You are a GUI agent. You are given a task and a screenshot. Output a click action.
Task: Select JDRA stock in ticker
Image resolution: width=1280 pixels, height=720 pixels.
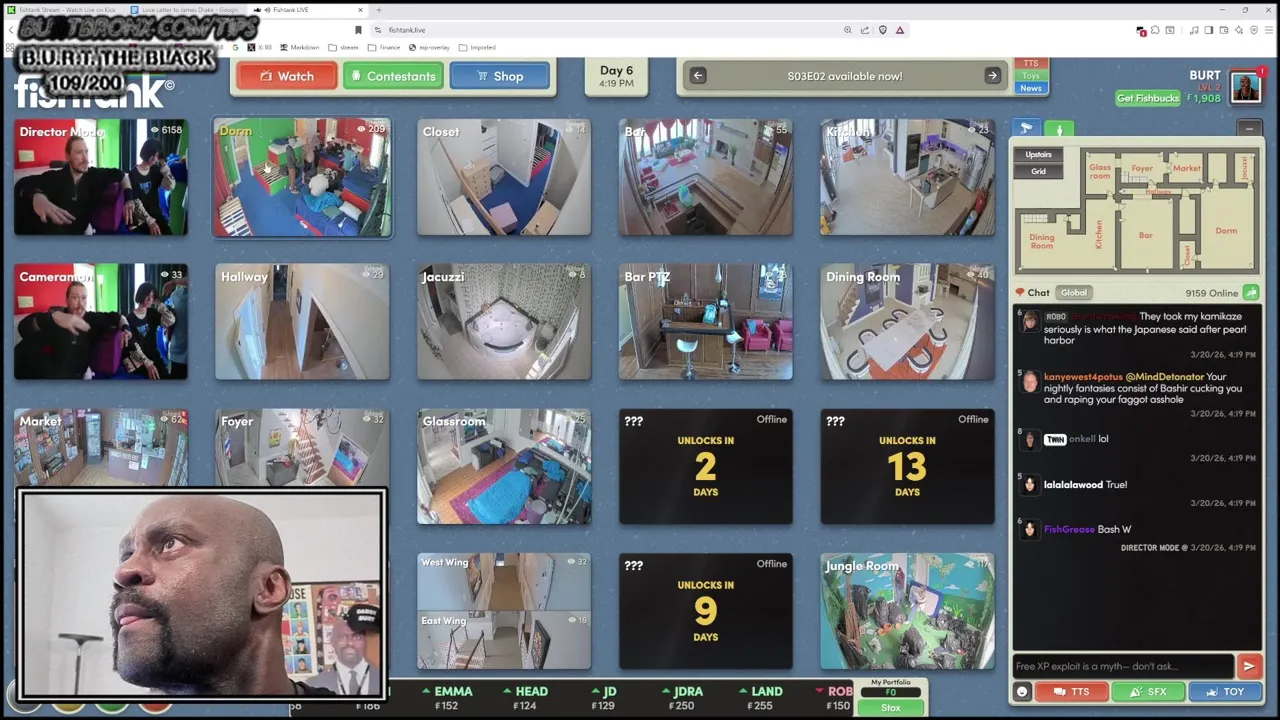(681, 698)
